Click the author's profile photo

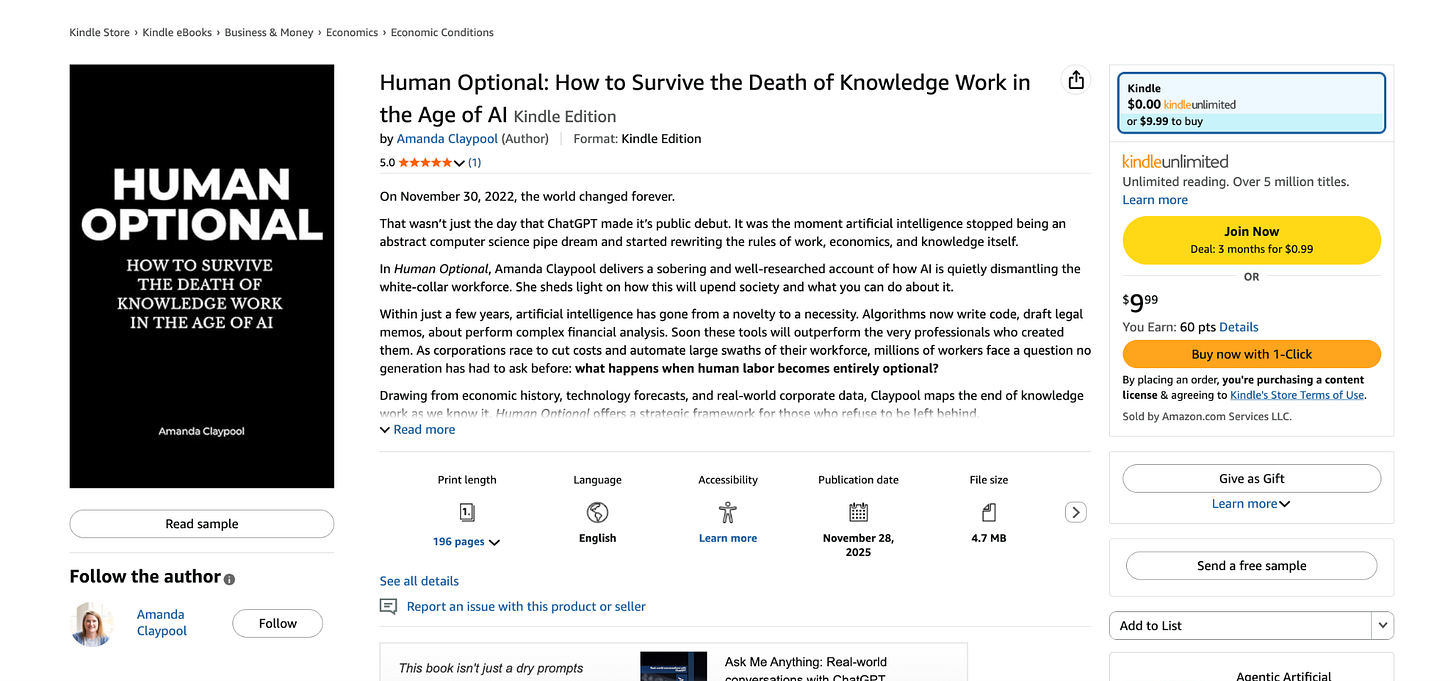point(91,623)
